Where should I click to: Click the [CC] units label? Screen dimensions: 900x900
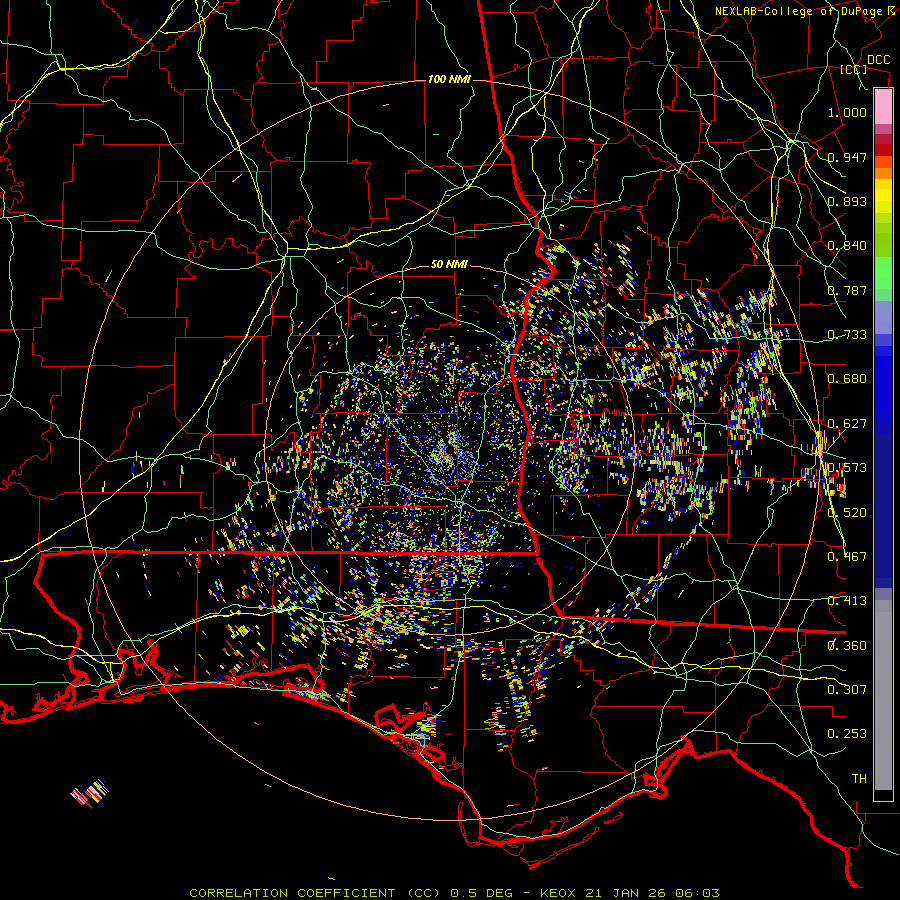pos(854,69)
